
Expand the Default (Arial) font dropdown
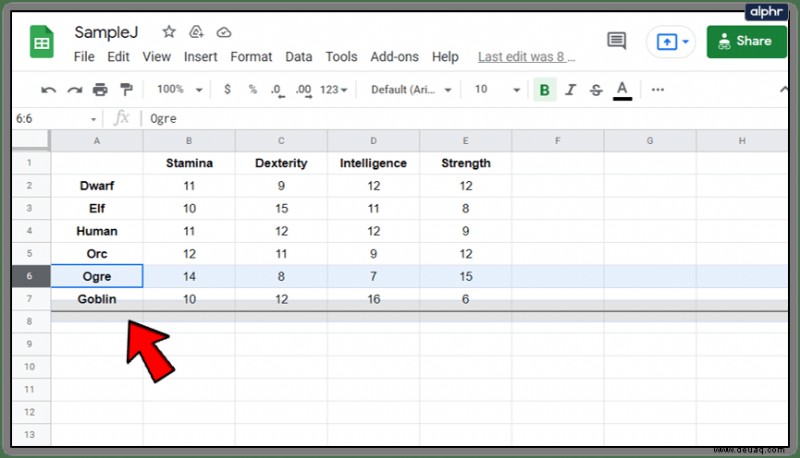pos(411,90)
